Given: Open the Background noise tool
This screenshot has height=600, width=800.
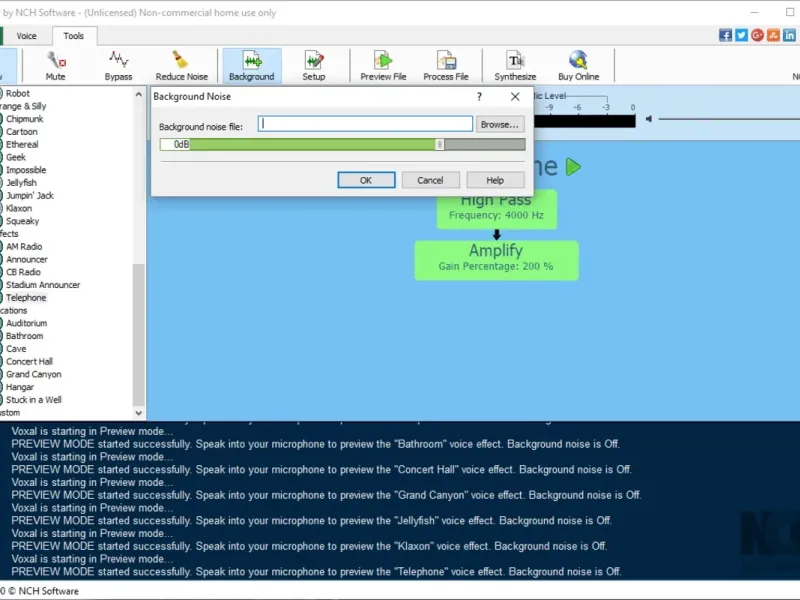Looking at the screenshot, I should tap(252, 65).
